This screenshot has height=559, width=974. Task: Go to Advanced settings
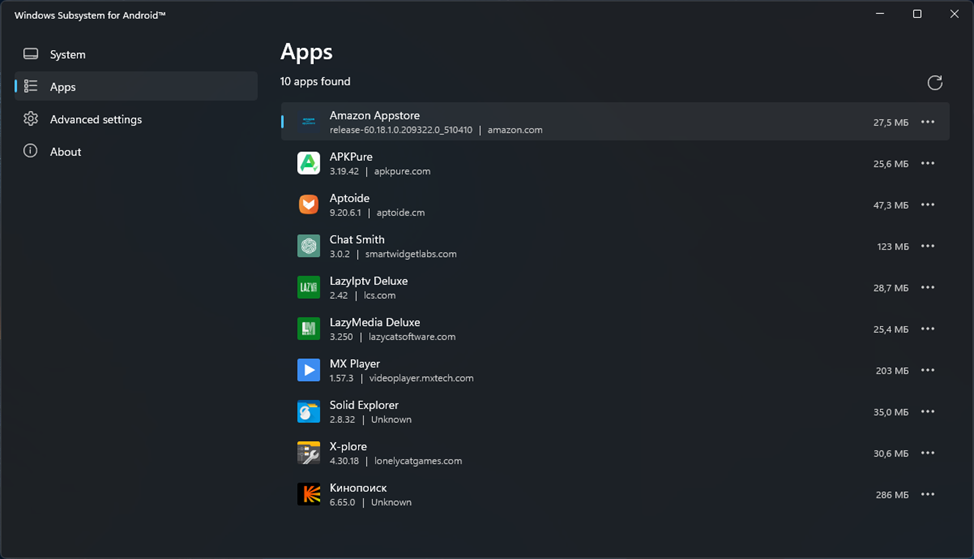pos(136,119)
